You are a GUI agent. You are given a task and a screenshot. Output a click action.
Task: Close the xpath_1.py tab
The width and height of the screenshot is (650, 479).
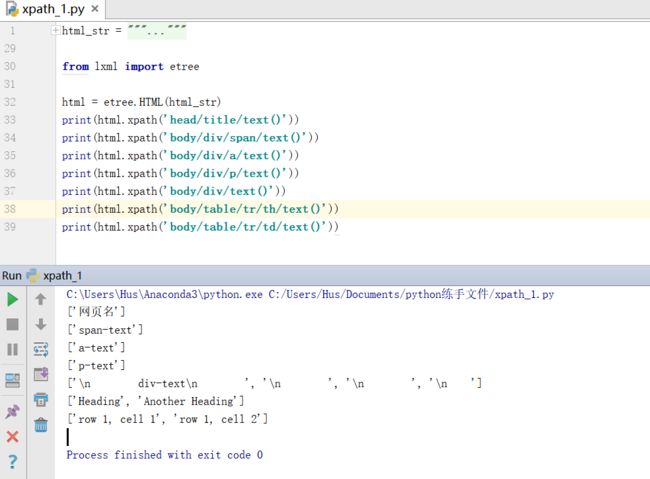[x=95, y=9]
